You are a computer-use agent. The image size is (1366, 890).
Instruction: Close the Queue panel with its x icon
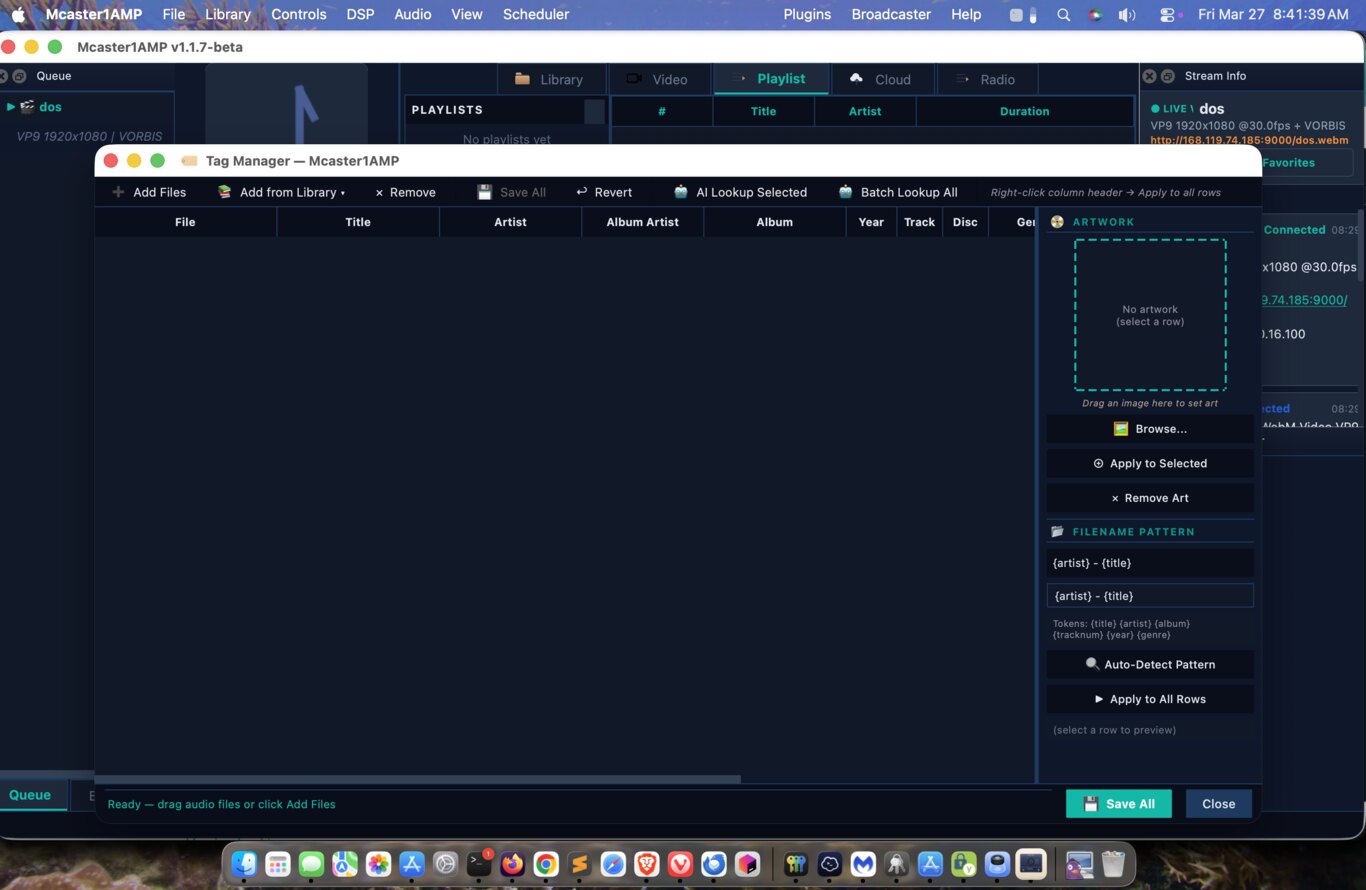point(3,76)
